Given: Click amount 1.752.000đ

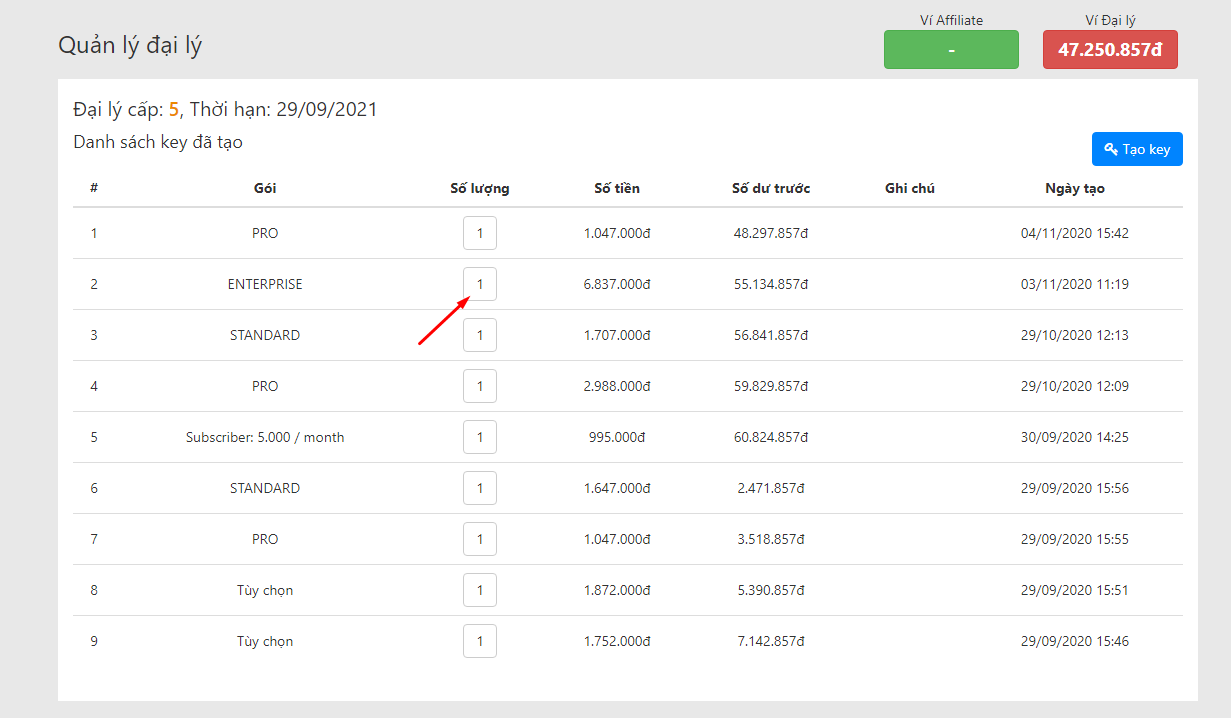Looking at the screenshot, I should click(617, 641).
